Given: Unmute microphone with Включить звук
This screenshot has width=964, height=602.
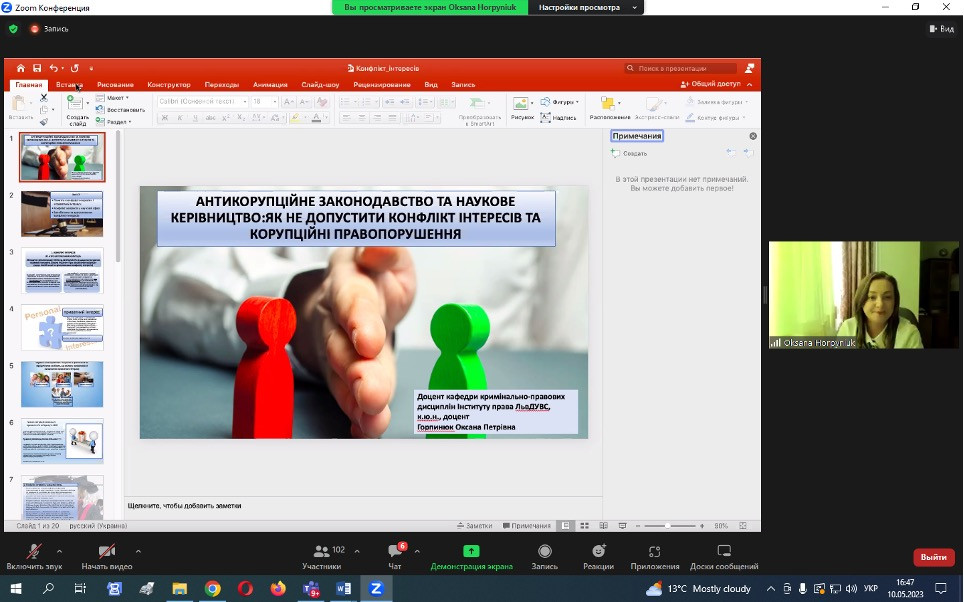Looking at the screenshot, I should (x=34, y=552).
